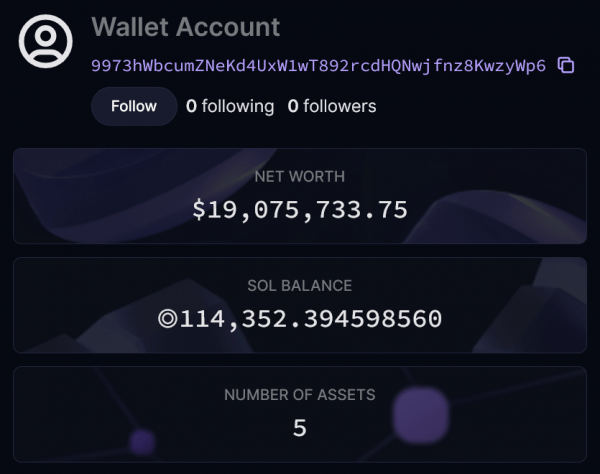
Task: Click the Wallet Account heading
Action: pyautogui.click(x=186, y=27)
